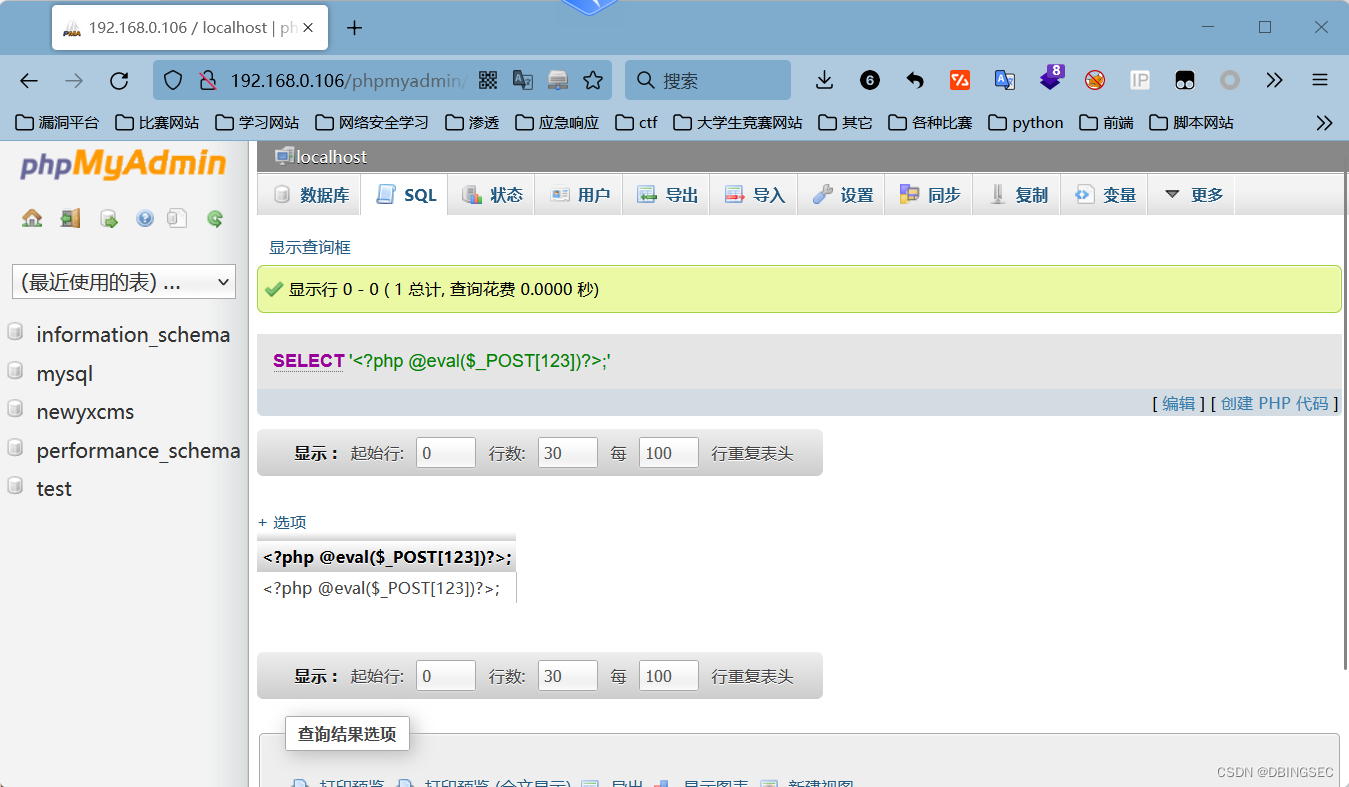Click the 显示查询框 link
Screen dimensions: 1349x787
[310, 247]
